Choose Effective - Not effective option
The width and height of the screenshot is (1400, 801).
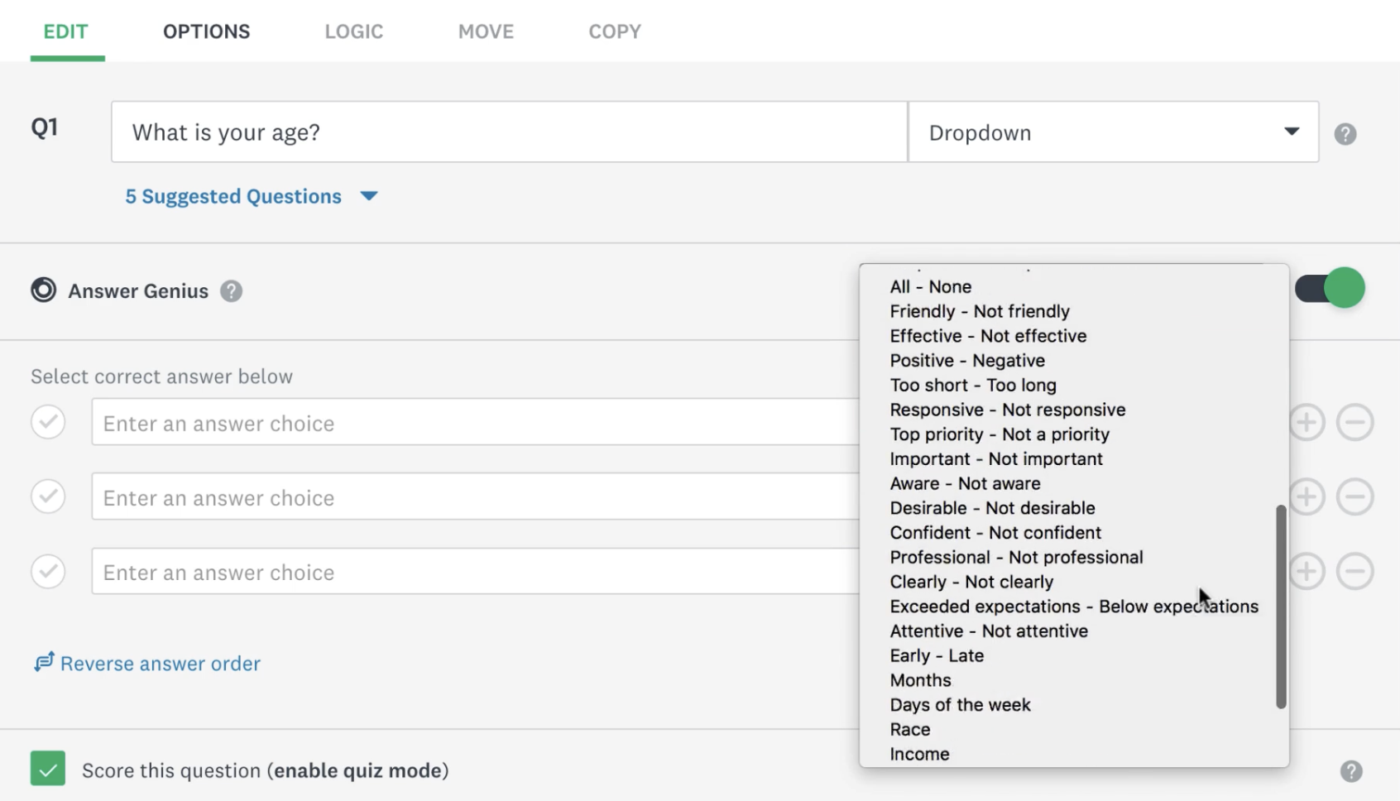[988, 336]
